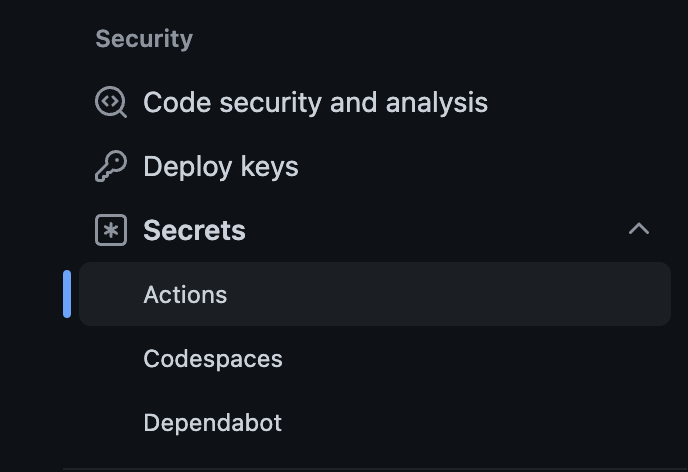The height and width of the screenshot is (472, 688).
Task: Collapse the Secrets section using the chevron
Action: tap(638, 229)
